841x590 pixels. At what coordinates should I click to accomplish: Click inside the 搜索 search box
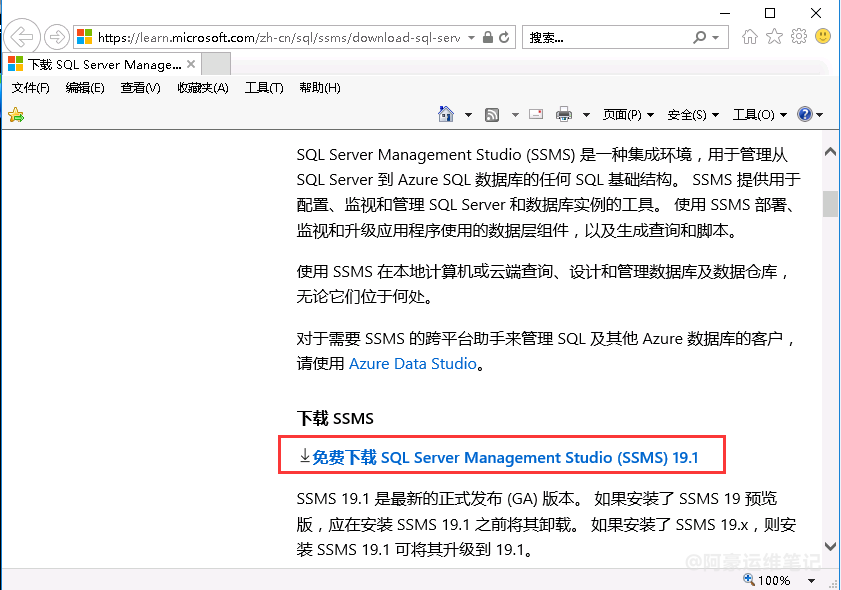tap(606, 38)
